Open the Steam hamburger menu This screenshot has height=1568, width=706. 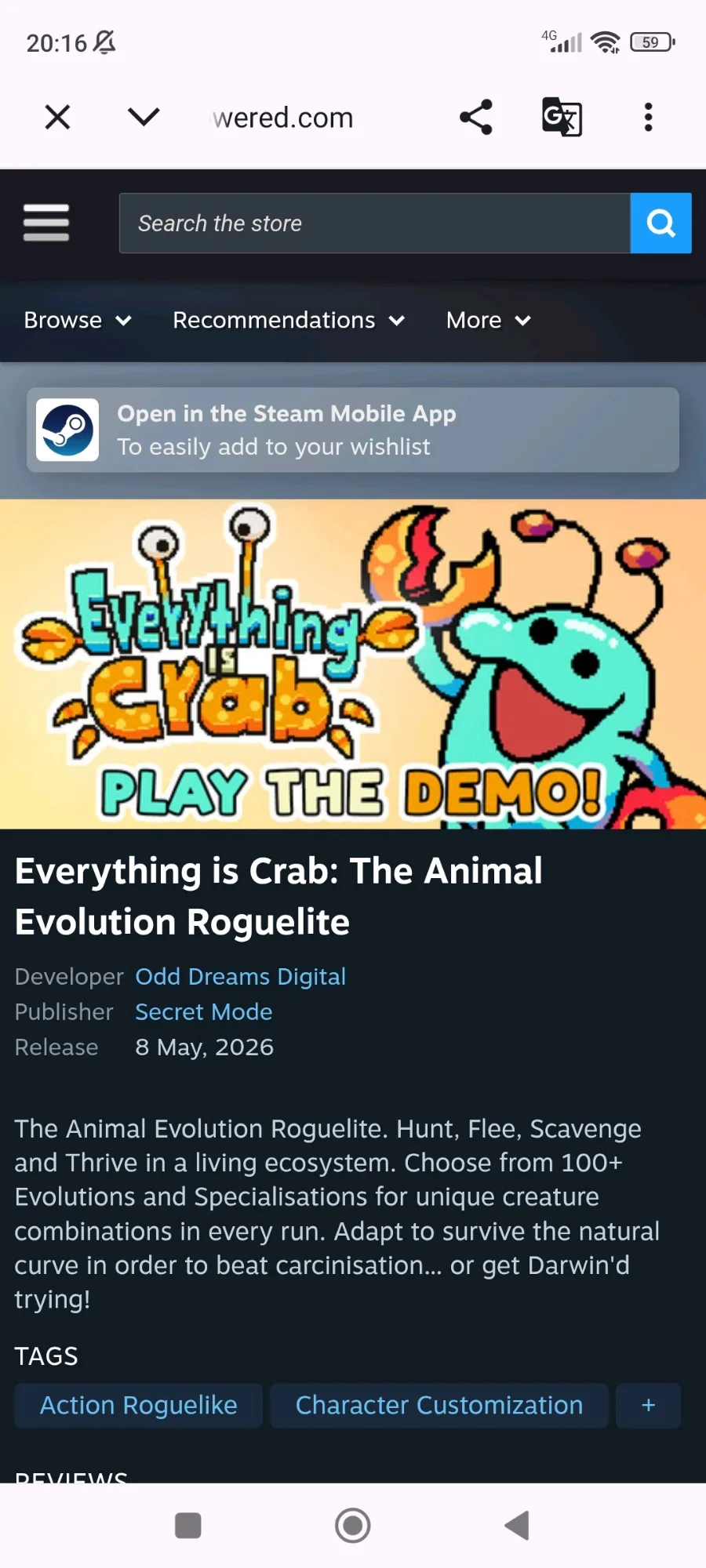tap(46, 223)
